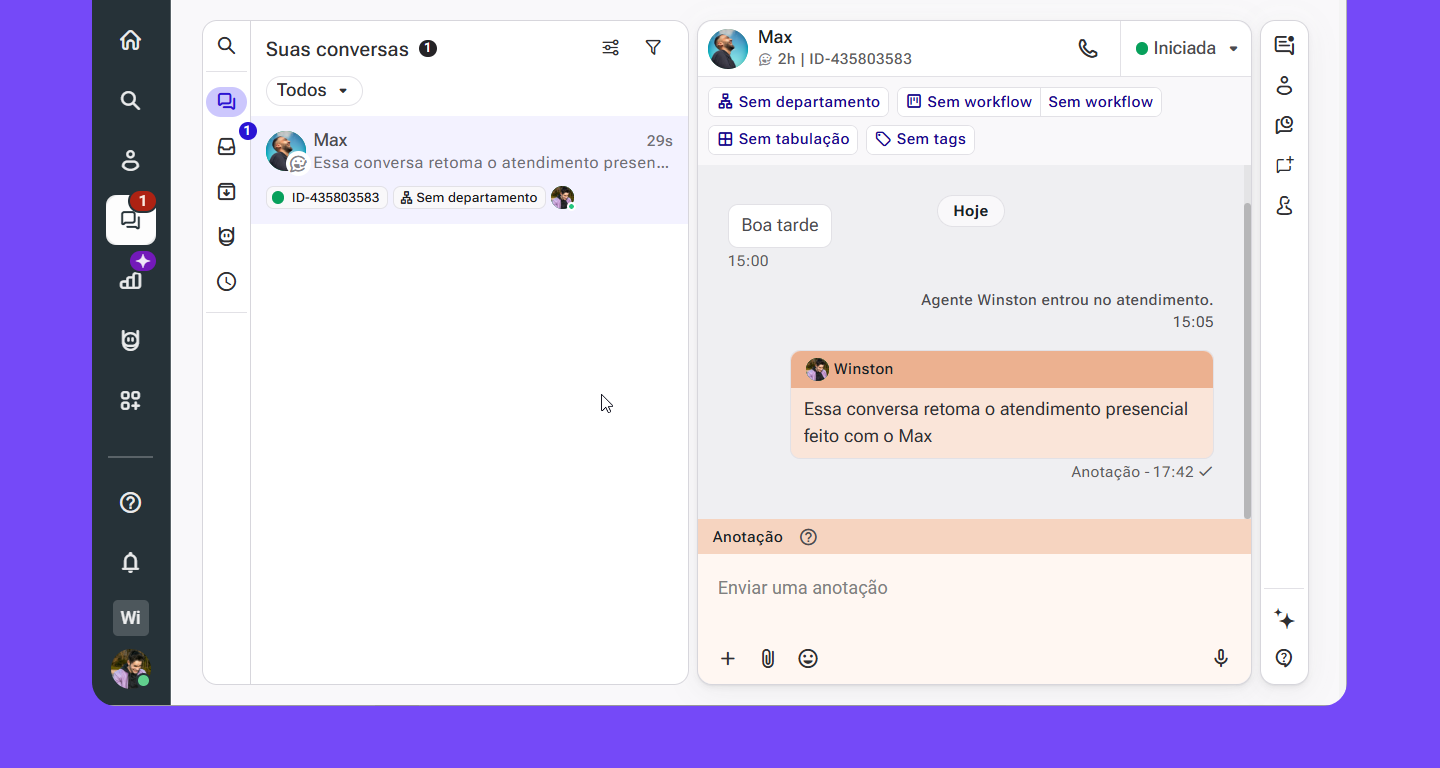The height and width of the screenshot is (768, 1440).
Task: Click the microphone record icon
Action: pos(1221,658)
